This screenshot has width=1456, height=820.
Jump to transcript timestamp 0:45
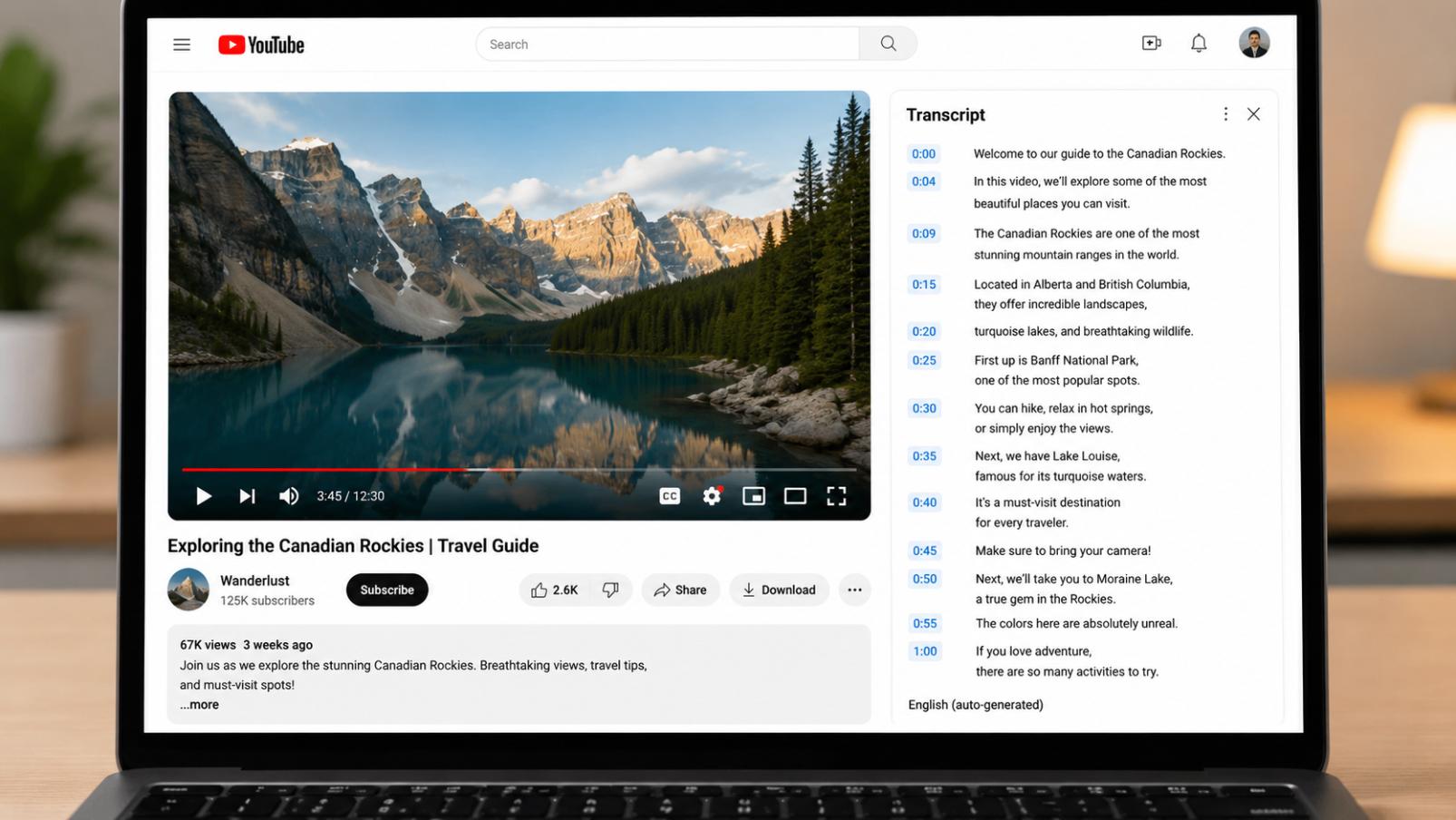pos(925,551)
